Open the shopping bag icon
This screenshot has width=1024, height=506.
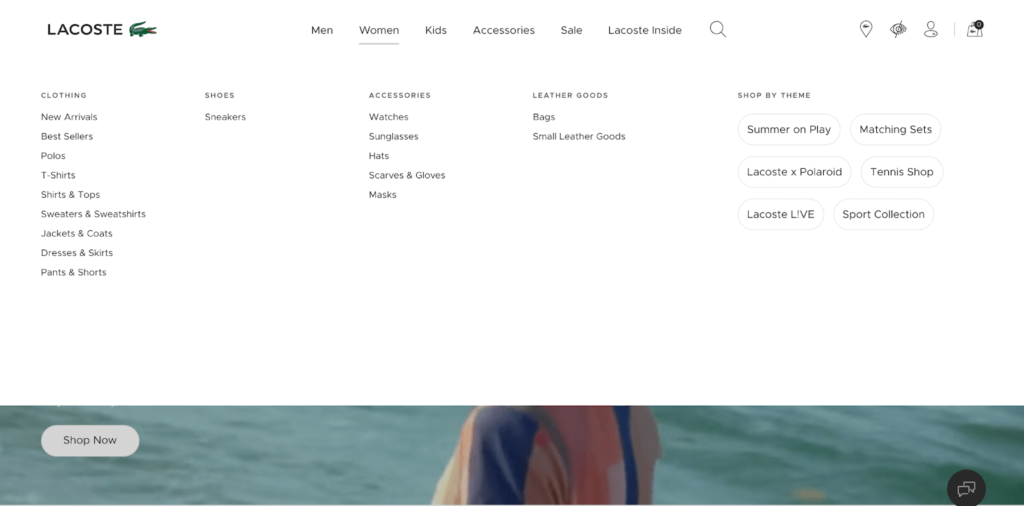[x=975, y=29]
